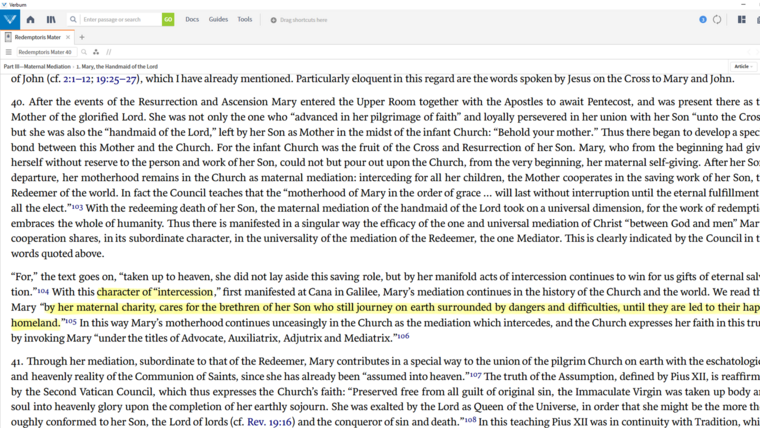
Task: Click the 'Verbum' window title text
Action: click(18, 4)
